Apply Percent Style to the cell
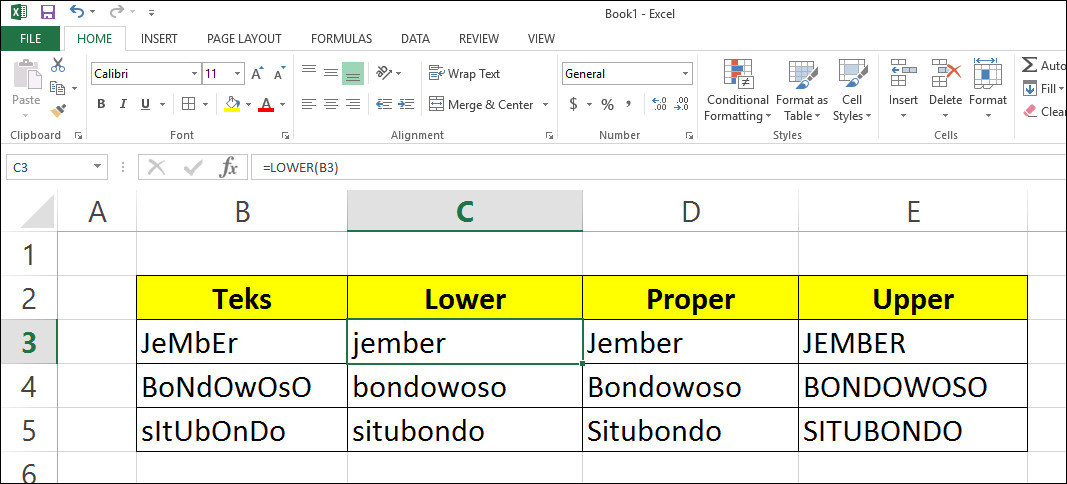1067x484 pixels. click(607, 104)
